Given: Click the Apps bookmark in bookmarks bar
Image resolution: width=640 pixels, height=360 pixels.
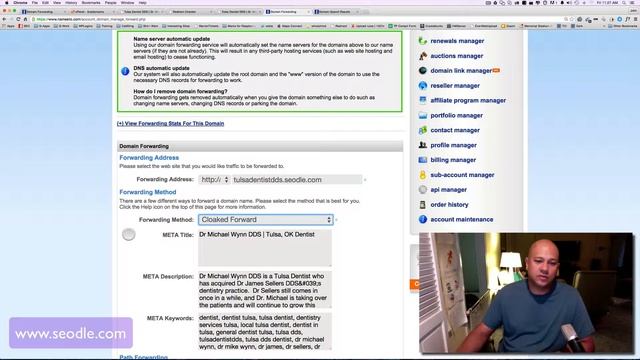Looking at the screenshot, I should coord(8,26).
